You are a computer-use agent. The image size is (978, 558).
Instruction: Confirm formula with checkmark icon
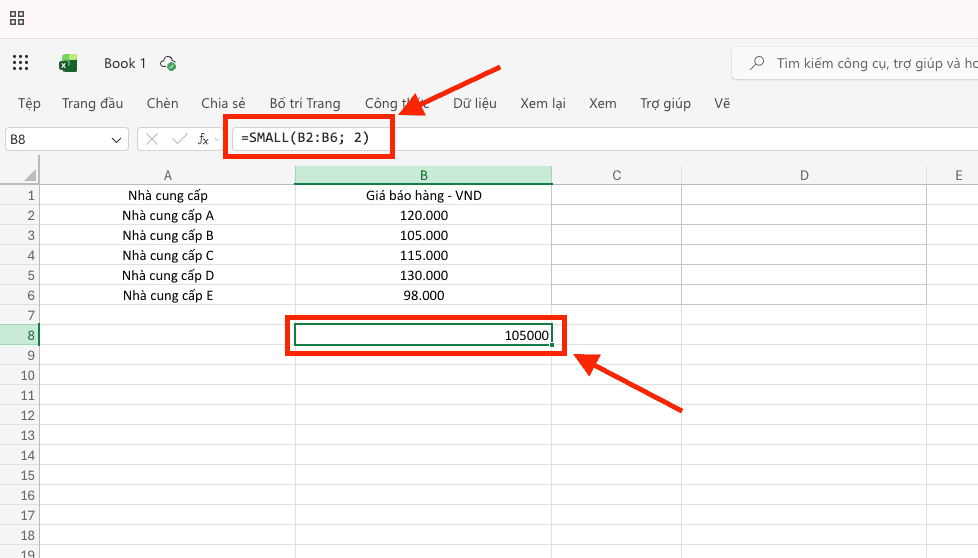point(180,139)
